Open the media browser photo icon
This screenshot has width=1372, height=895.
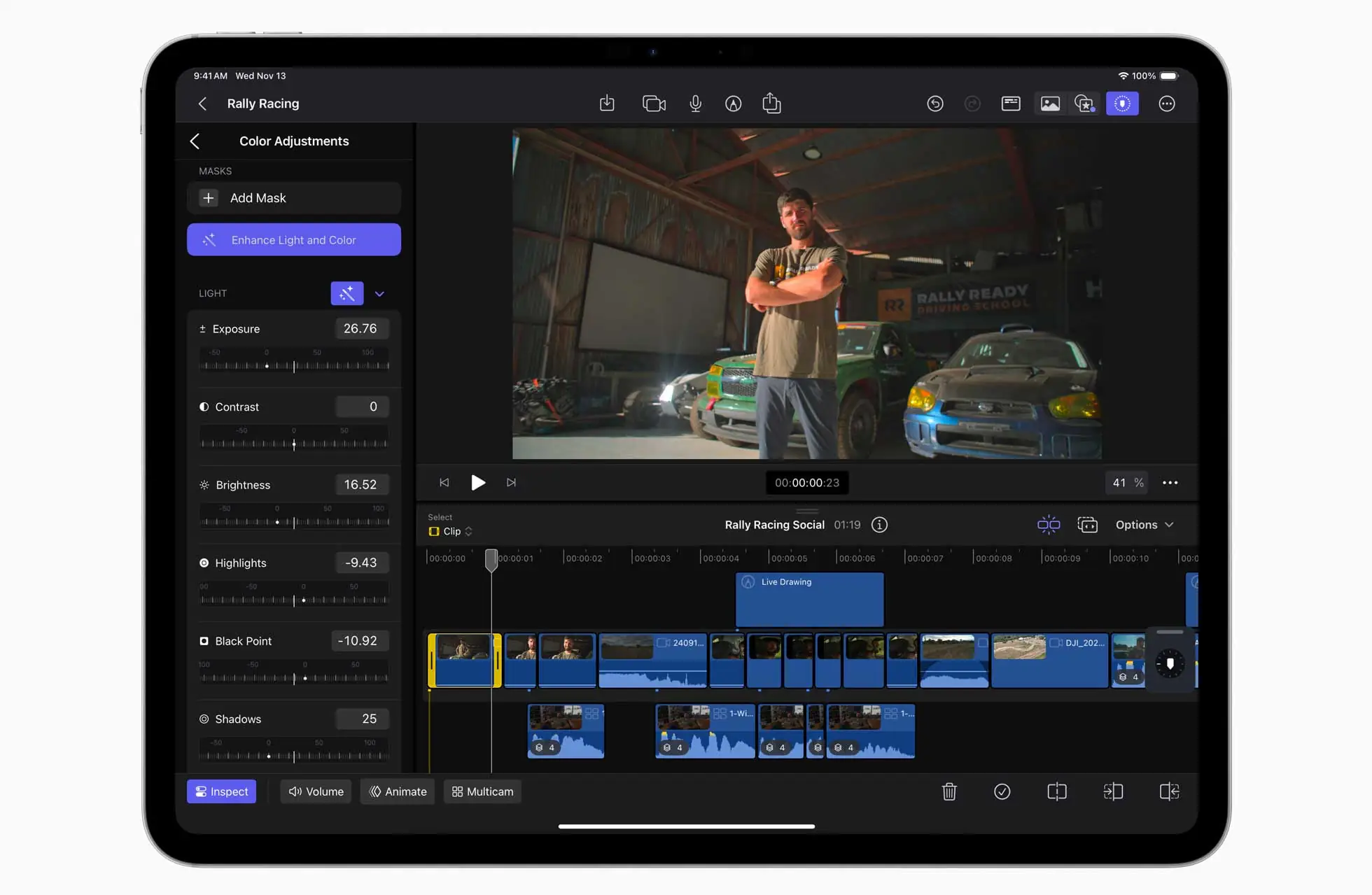pyautogui.click(x=1050, y=103)
